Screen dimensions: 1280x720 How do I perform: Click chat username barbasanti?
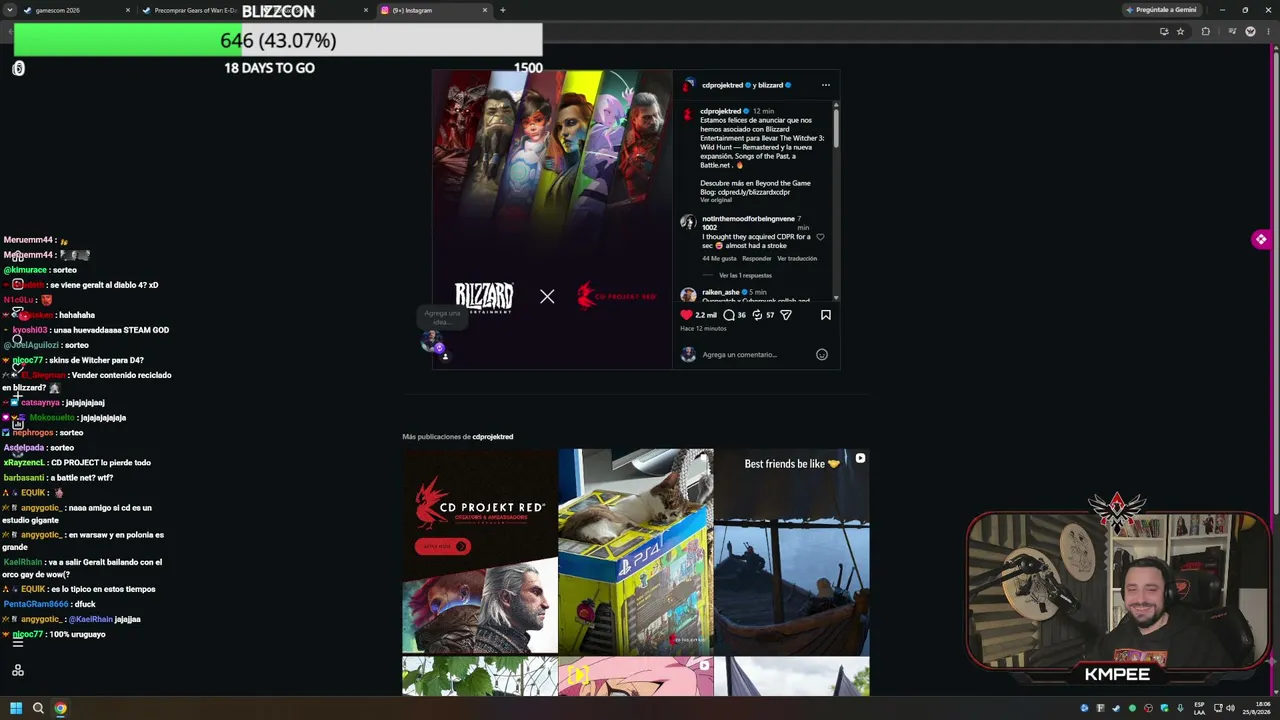[x=24, y=478]
